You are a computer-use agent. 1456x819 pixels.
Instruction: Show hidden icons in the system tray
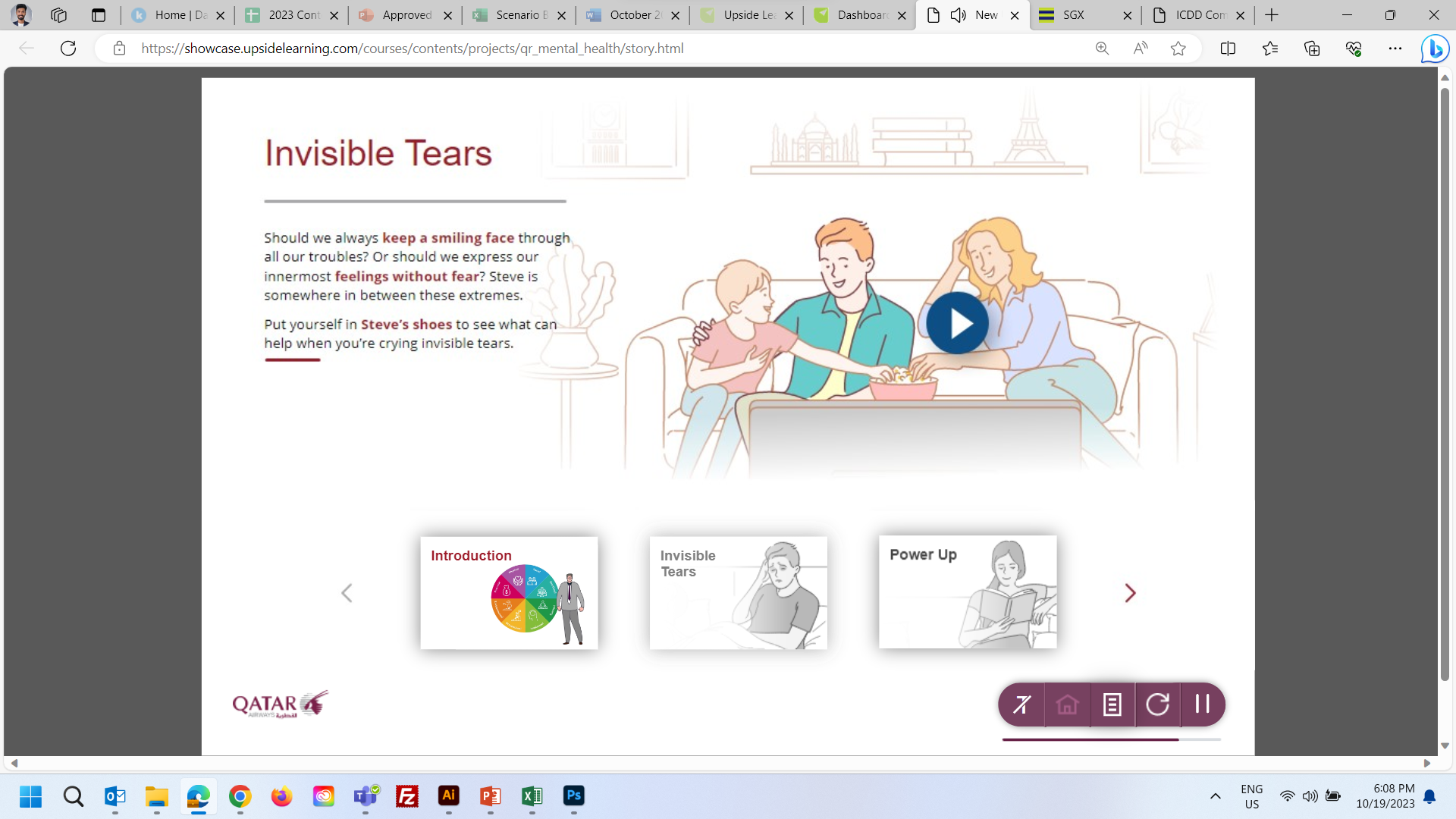pos(1216,796)
